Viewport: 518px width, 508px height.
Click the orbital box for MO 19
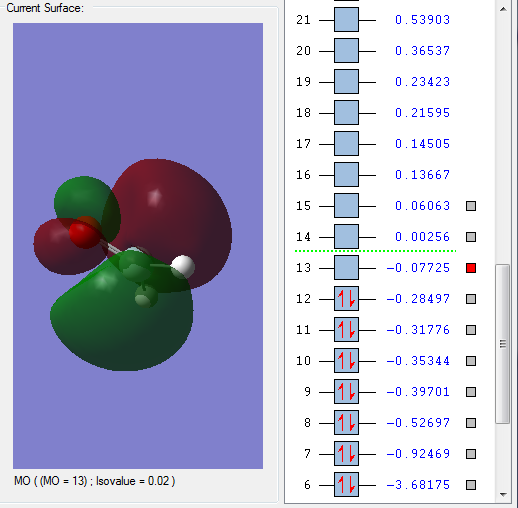click(346, 82)
